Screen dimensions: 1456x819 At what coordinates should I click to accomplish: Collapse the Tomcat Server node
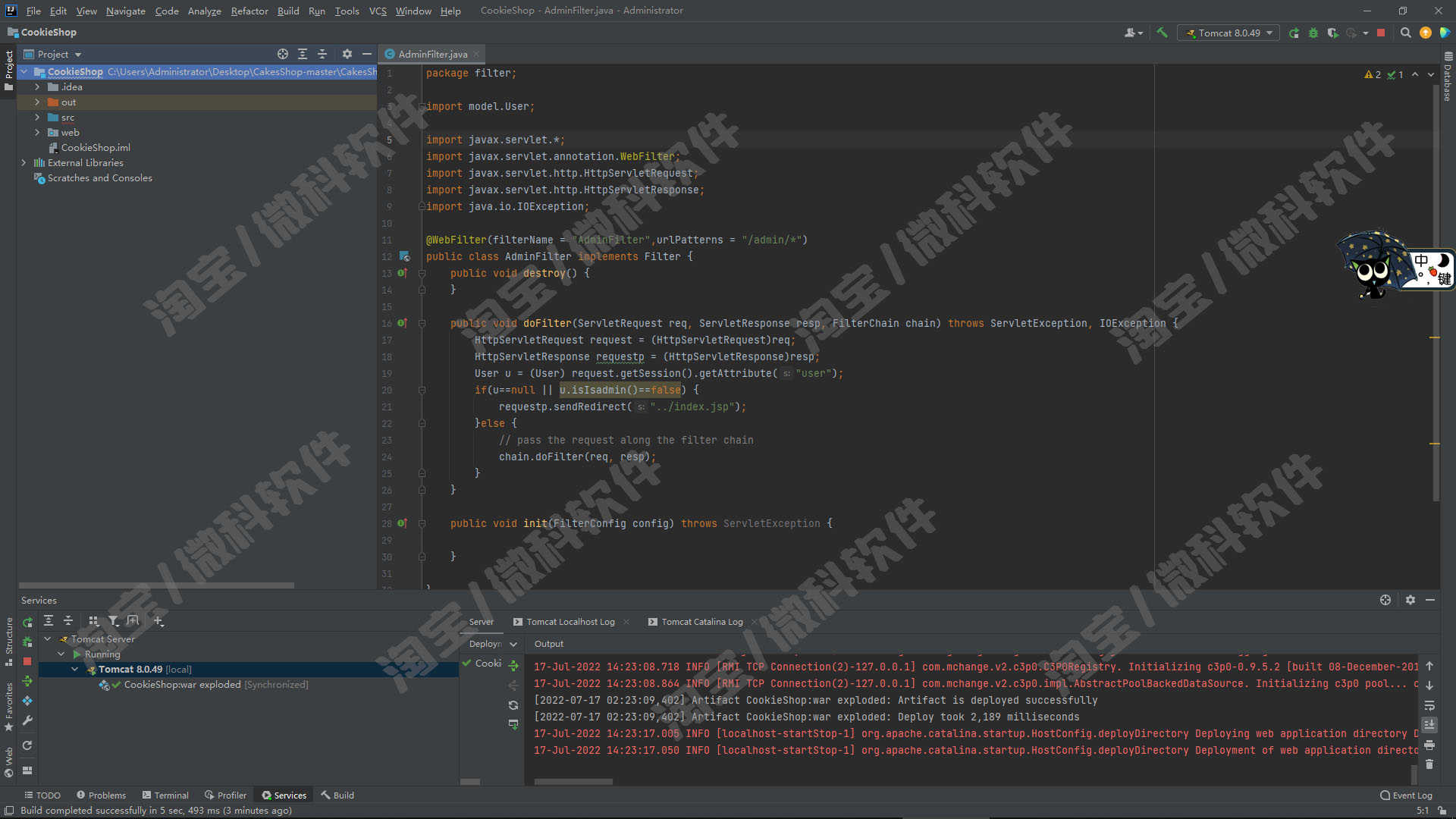coord(48,639)
